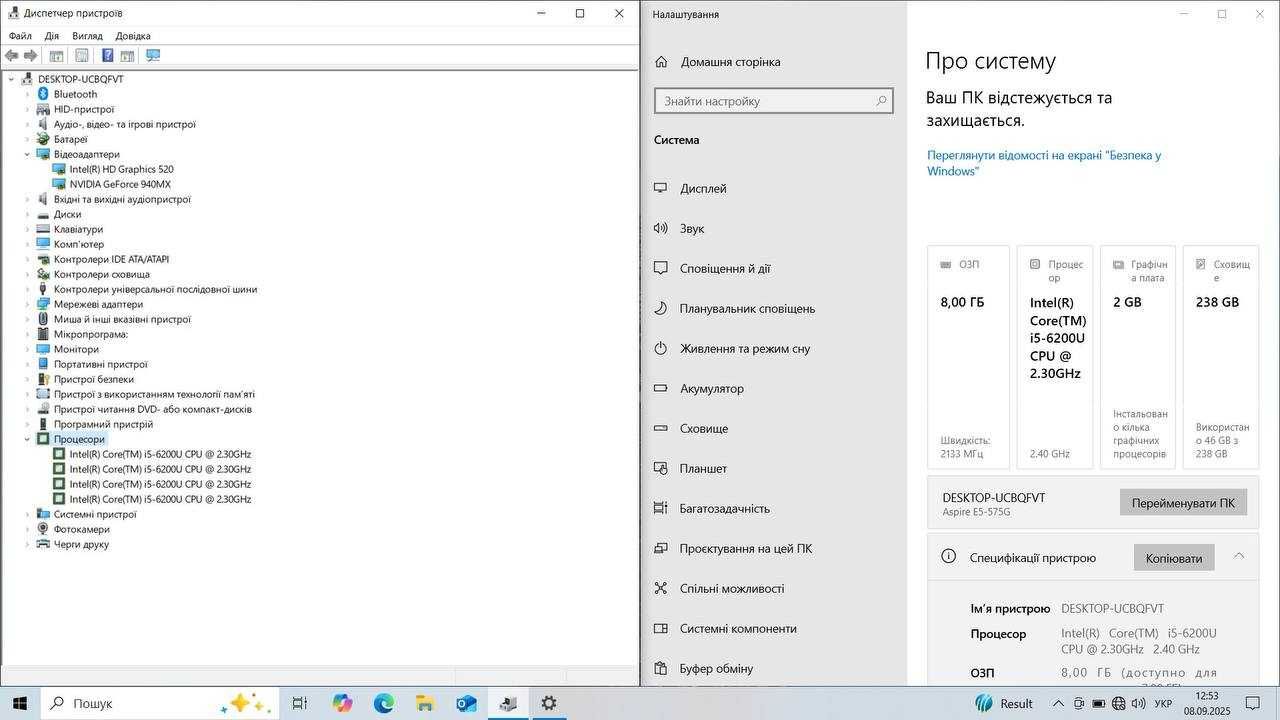1280x720 pixels.
Task: Collapse the Відеоадаптери tree node
Action: coord(28,154)
